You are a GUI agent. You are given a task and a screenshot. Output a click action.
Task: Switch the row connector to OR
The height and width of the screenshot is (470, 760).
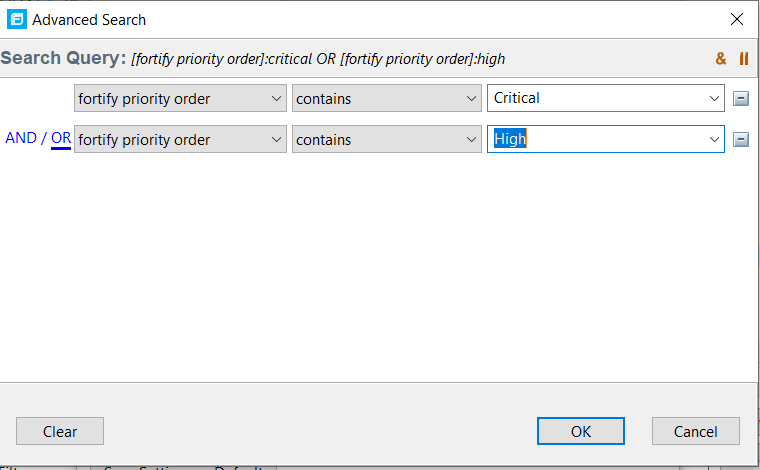pyautogui.click(x=61, y=139)
